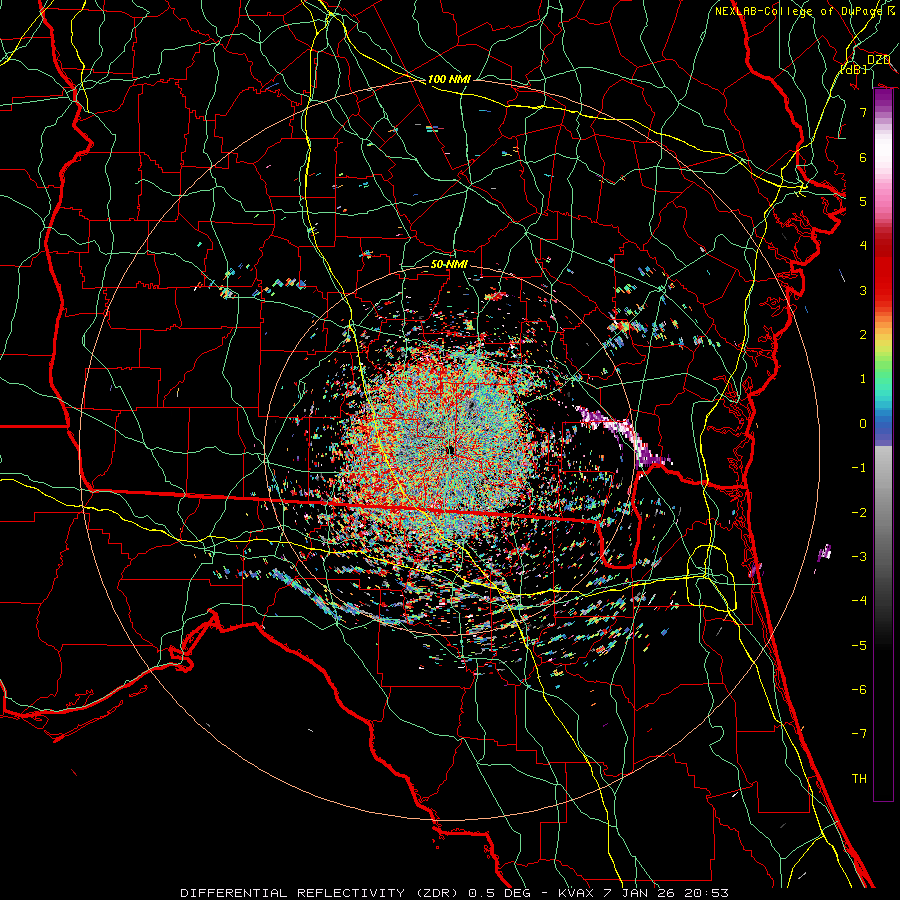Screen dimensions: 900x900
Task: Click the 0 value on color scale
Action: 863,424
